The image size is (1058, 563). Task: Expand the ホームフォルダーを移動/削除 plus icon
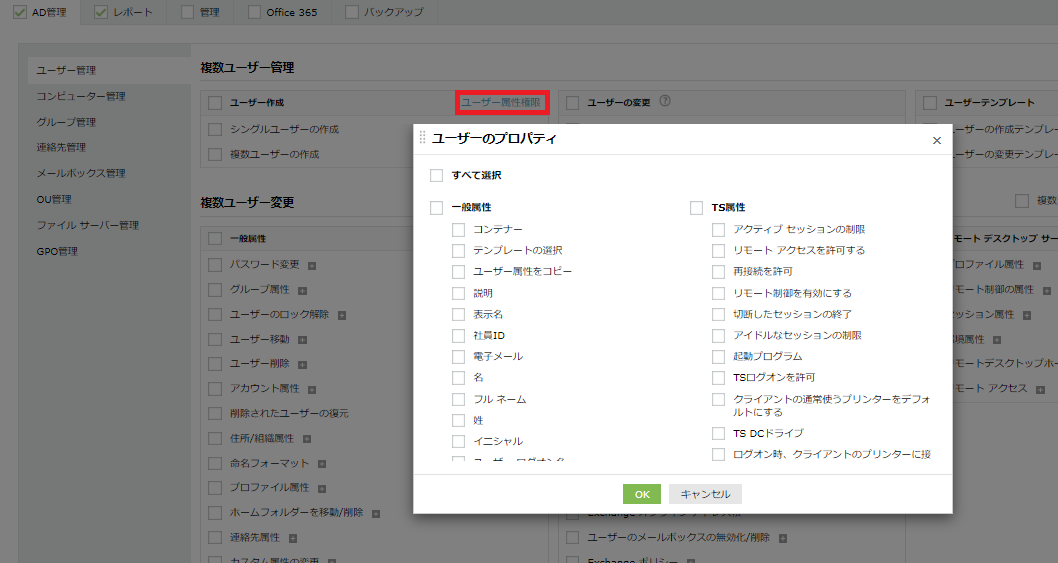(376, 514)
